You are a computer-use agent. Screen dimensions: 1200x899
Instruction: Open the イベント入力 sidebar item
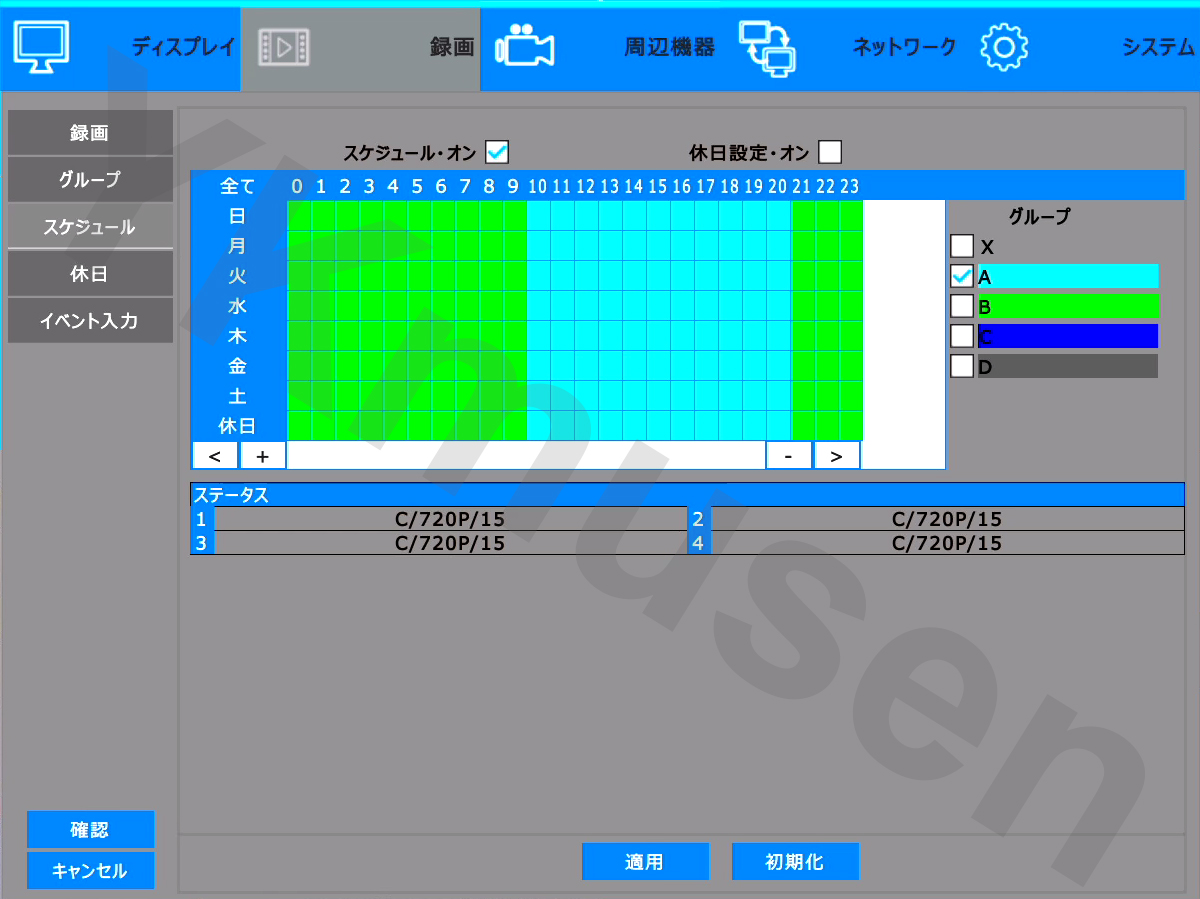pos(90,321)
